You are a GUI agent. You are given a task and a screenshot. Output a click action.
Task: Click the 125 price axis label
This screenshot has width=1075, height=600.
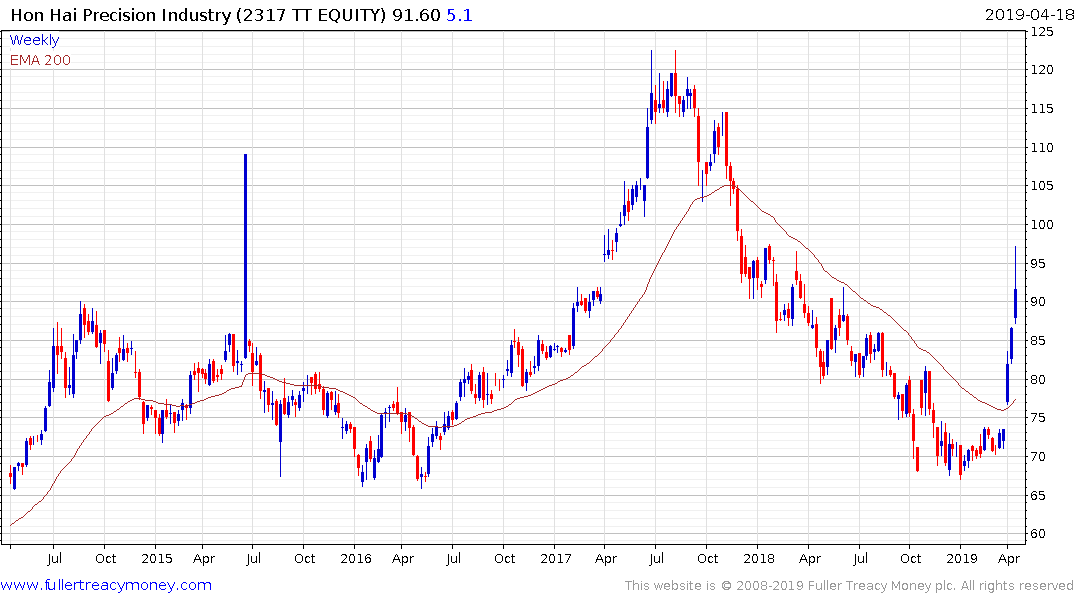pyautogui.click(x=1043, y=32)
